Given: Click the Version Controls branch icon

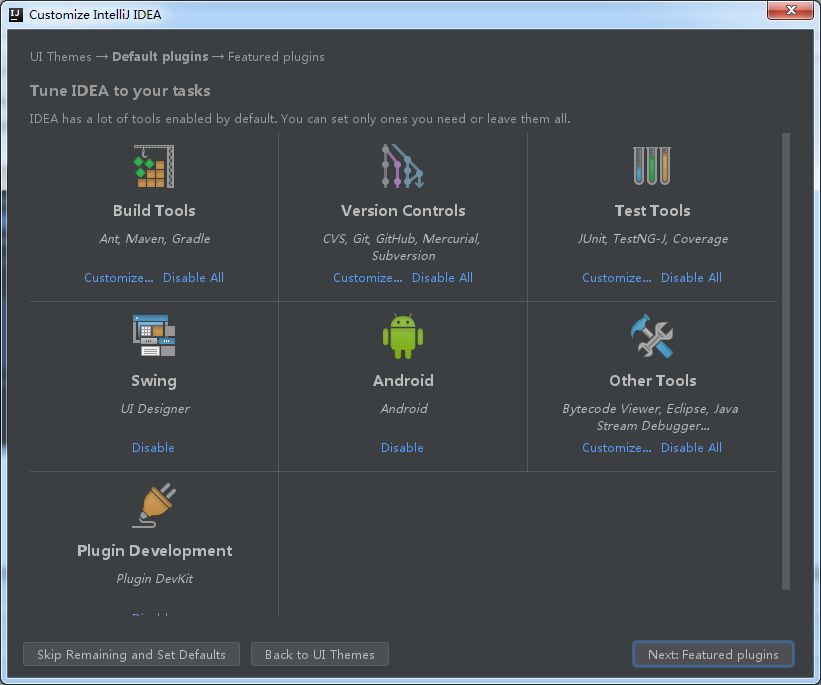Looking at the screenshot, I should [x=403, y=166].
